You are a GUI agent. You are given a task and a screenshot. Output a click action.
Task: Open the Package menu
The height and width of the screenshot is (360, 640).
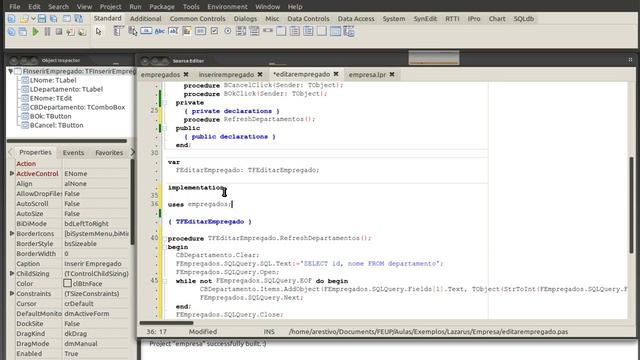coord(162,7)
